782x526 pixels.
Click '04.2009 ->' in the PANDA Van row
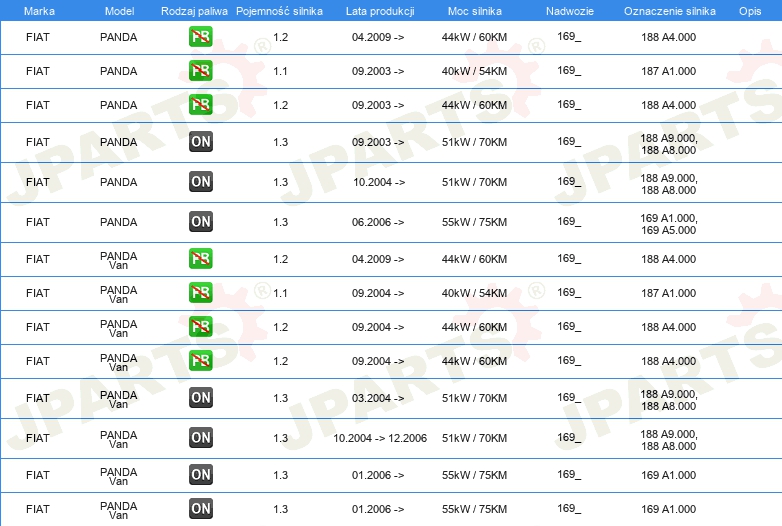378,259
